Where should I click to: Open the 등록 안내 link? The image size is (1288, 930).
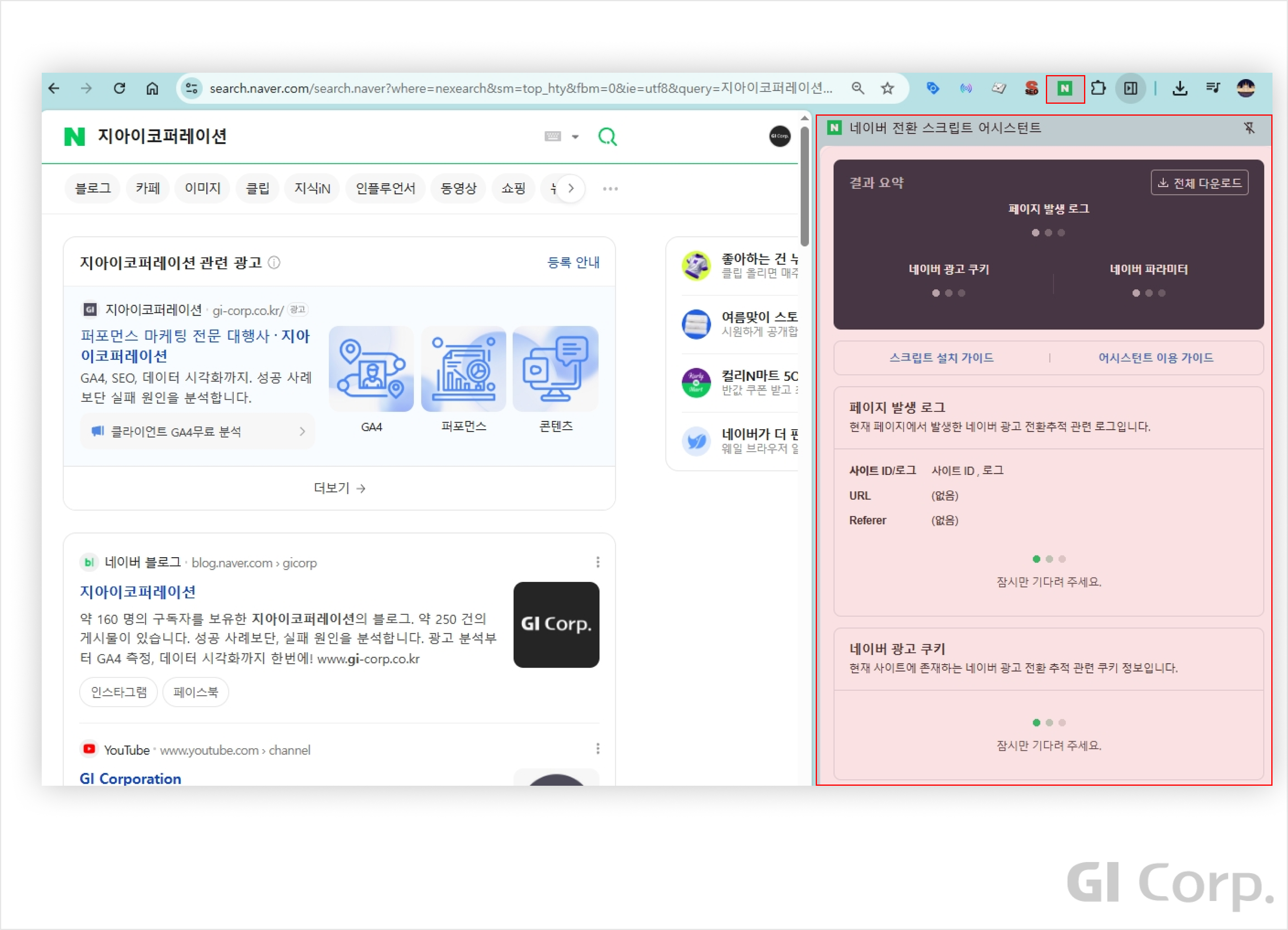pyautogui.click(x=573, y=262)
